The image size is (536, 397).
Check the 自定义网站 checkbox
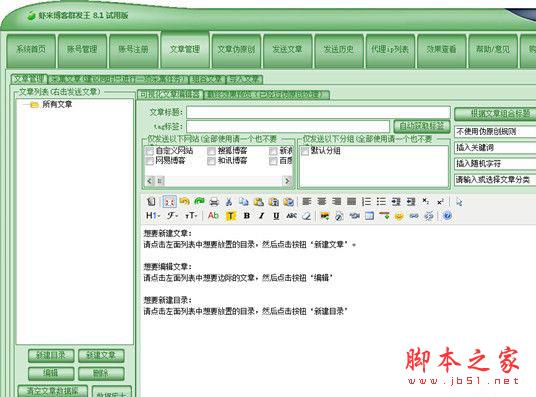(x=150, y=151)
